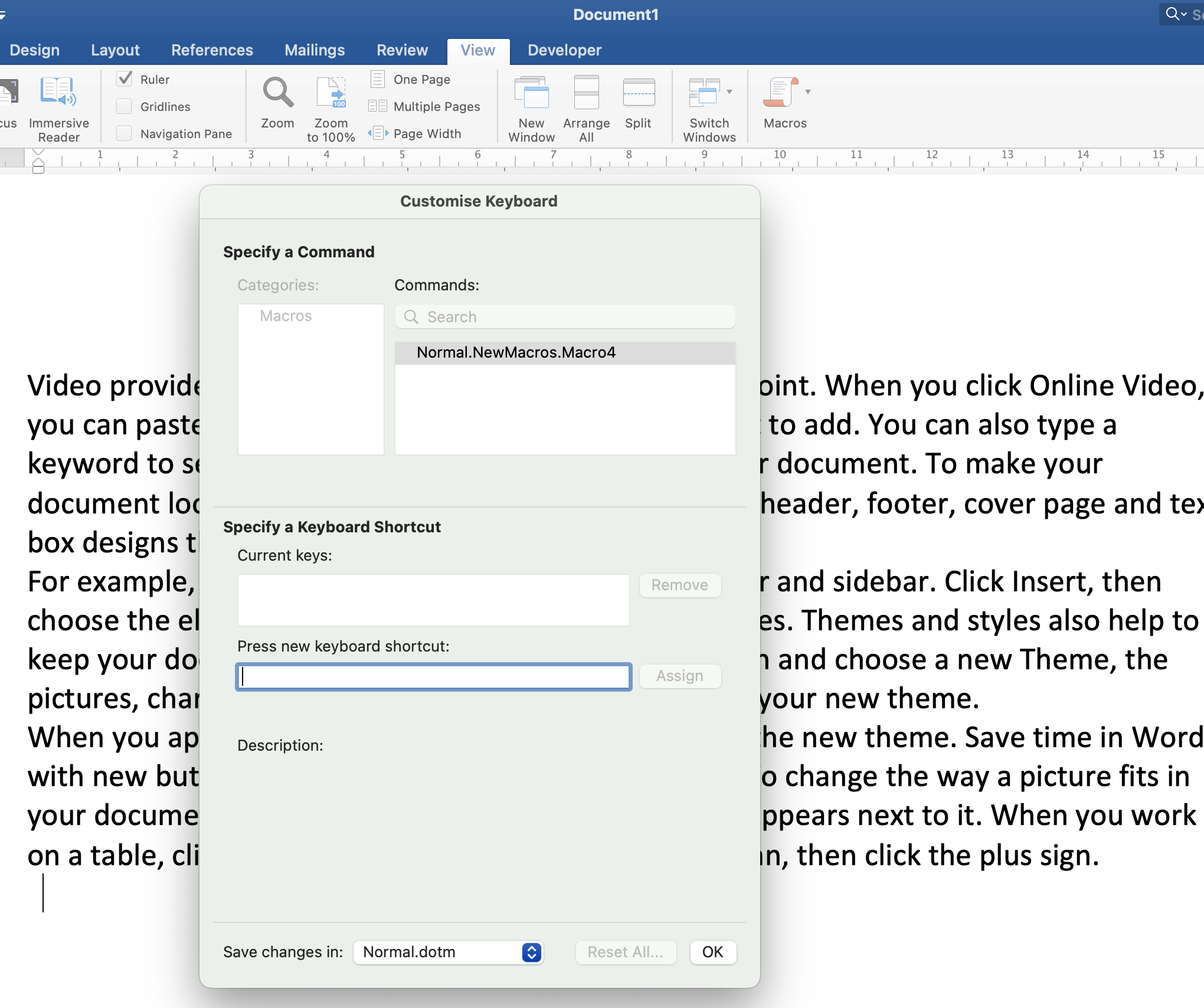Open the Zoom magnifier tool
1204x1008 pixels.
277,93
